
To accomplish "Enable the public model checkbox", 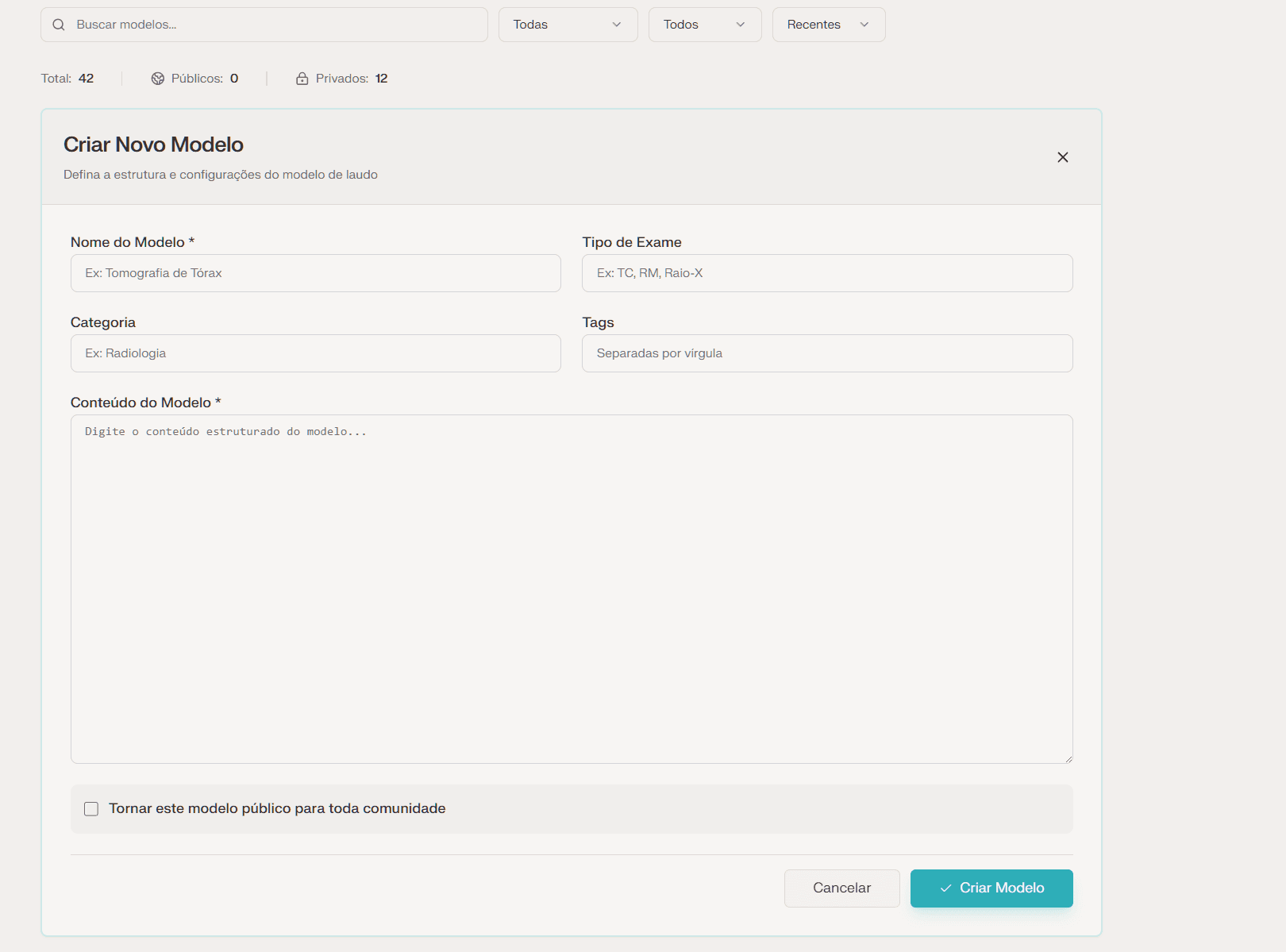I will [91, 809].
